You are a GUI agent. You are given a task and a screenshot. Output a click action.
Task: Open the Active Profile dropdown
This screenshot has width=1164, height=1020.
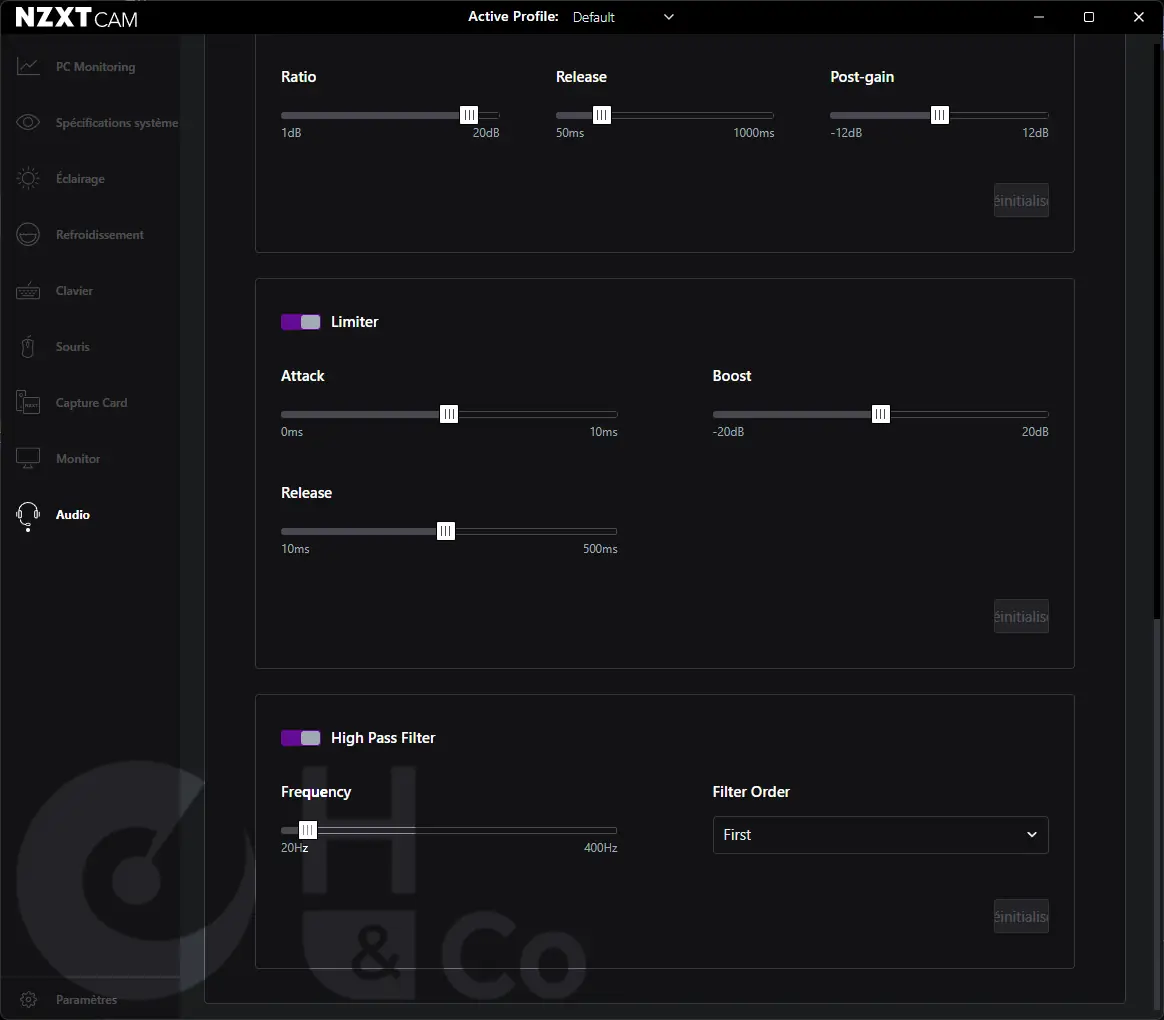(x=624, y=17)
